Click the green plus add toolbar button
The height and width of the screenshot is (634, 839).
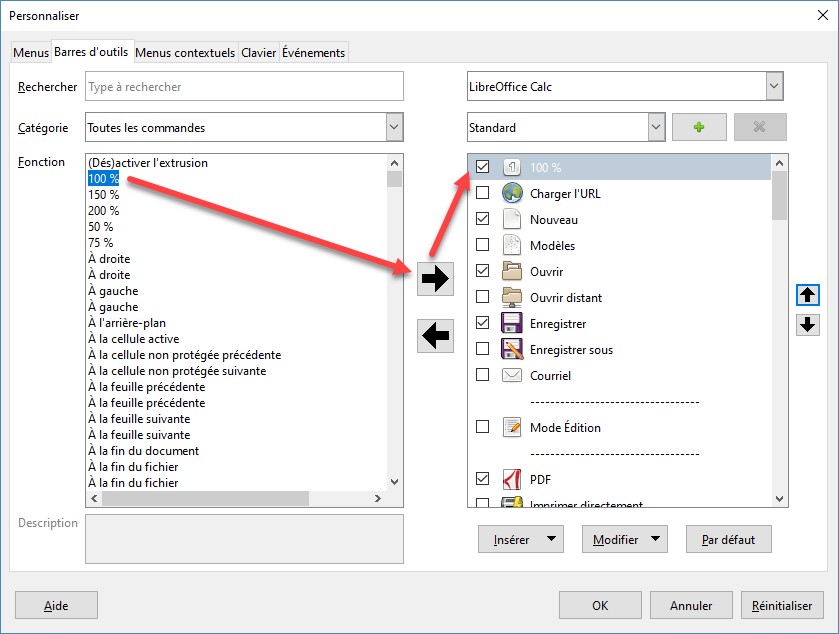pos(699,127)
